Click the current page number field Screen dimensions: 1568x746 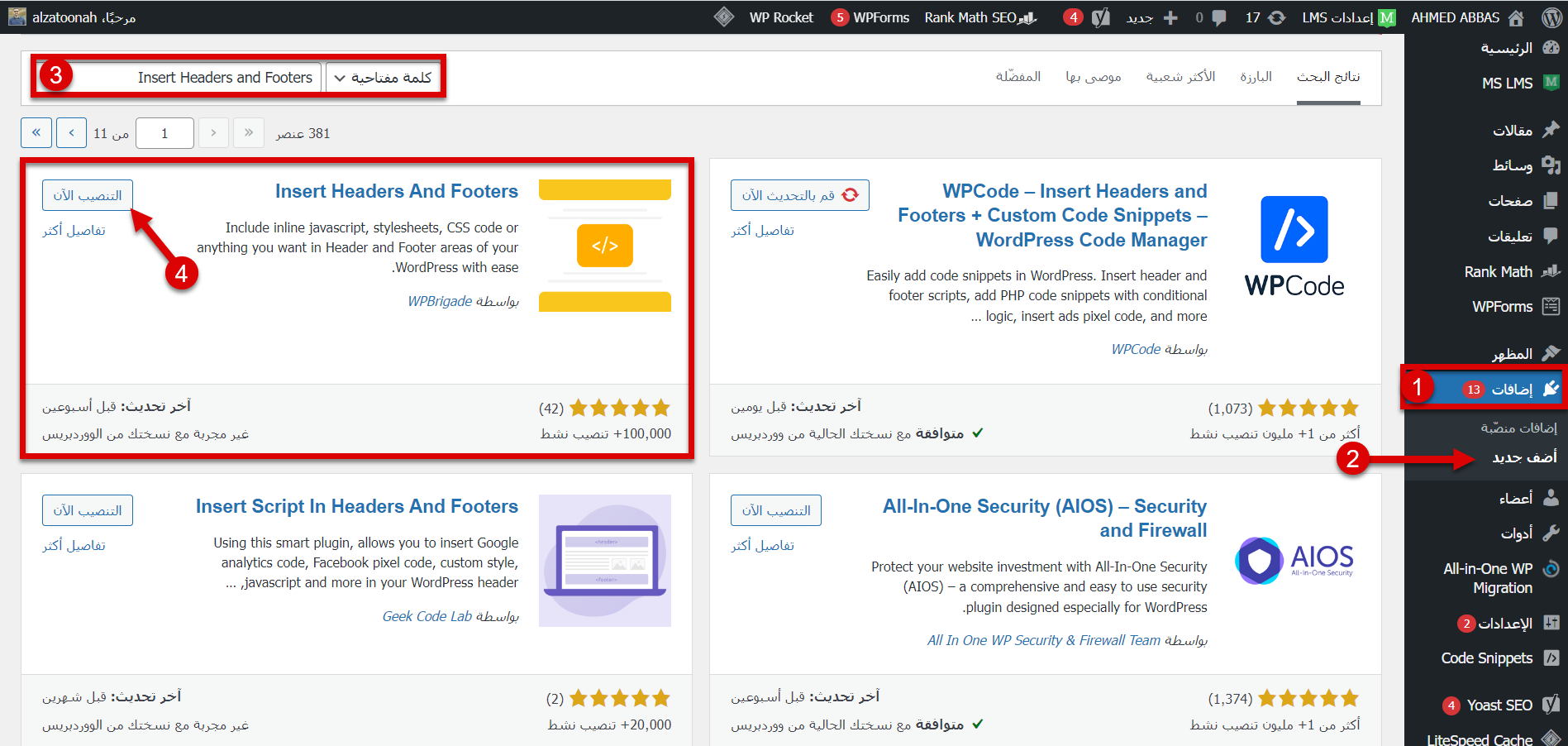pyautogui.click(x=164, y=133)
